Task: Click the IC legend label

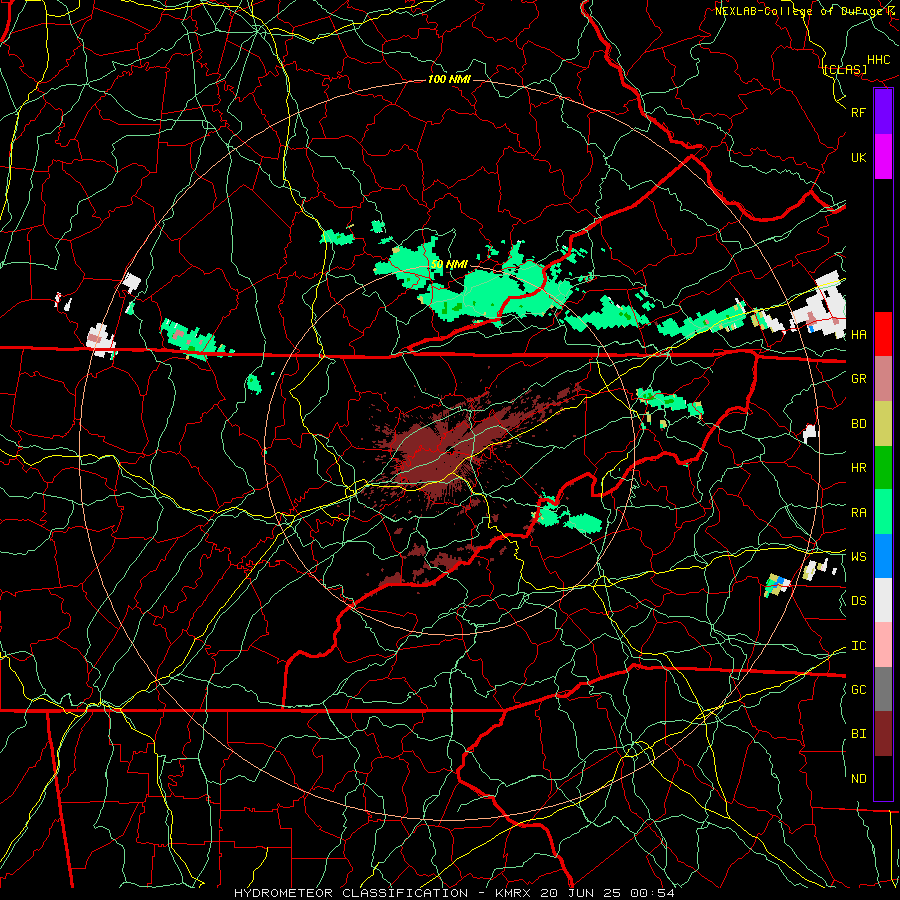Action: click(859, 646)
